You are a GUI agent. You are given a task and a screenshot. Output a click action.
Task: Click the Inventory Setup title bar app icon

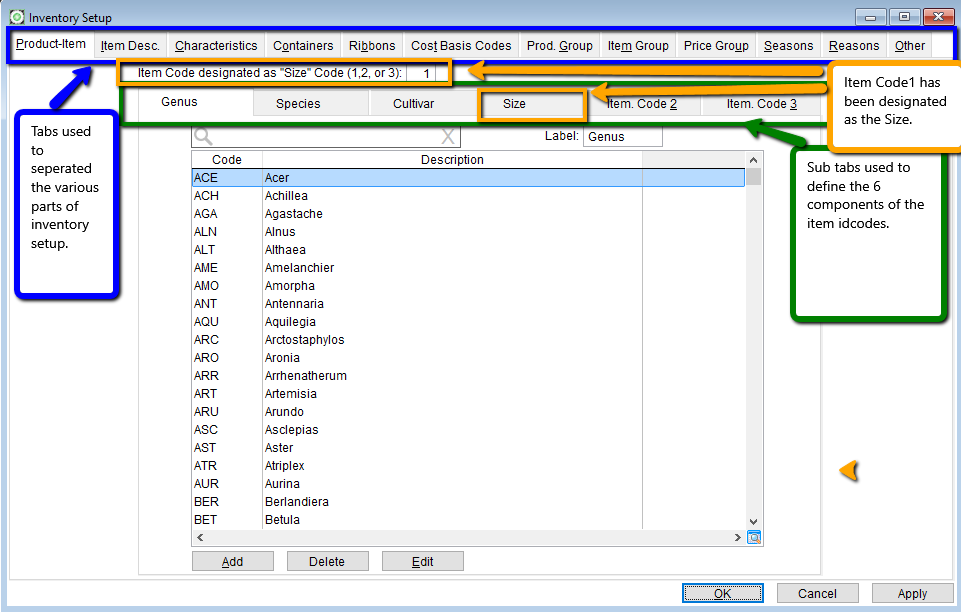[17, 17]
